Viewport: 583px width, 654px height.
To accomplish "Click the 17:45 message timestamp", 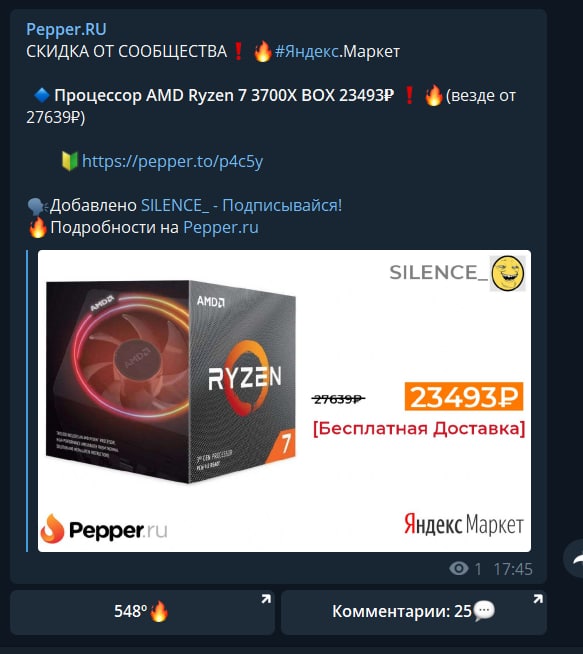I will click(513, 569).
